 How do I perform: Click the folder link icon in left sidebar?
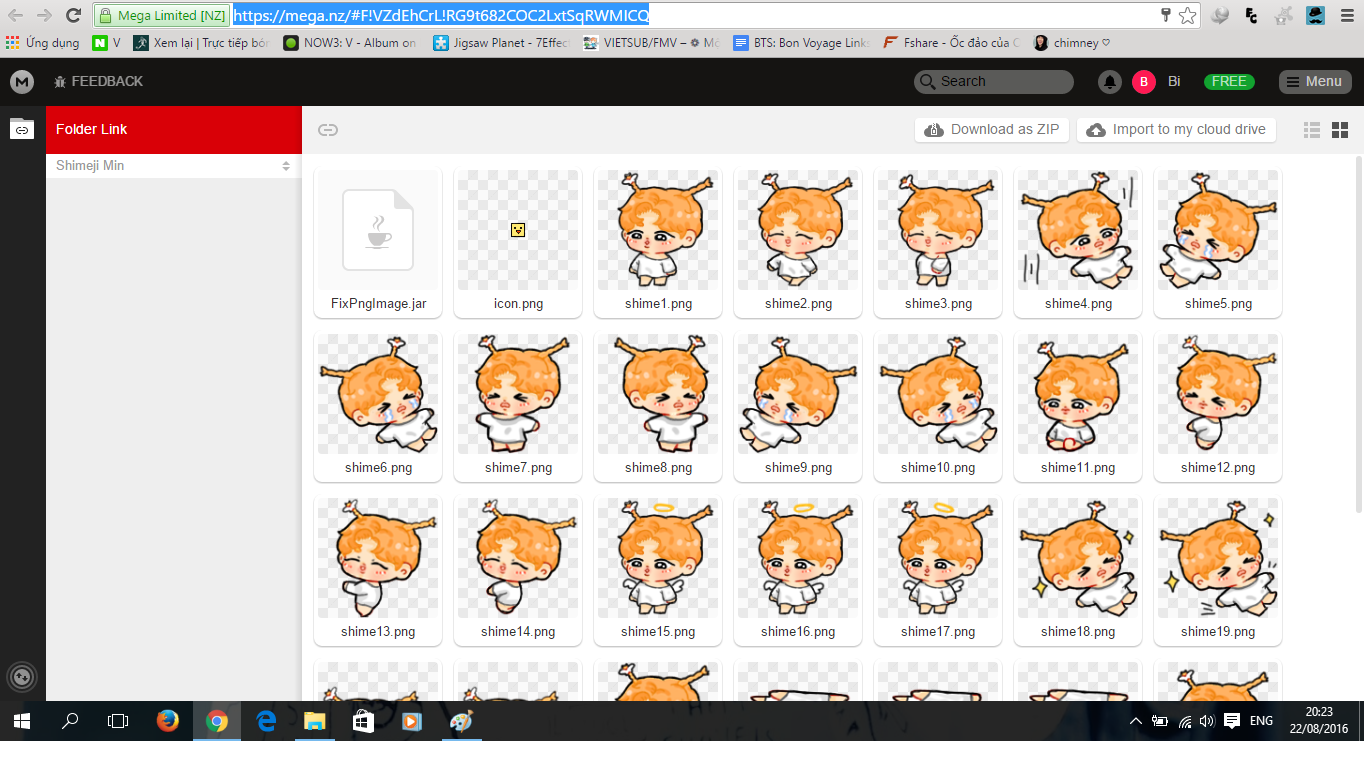22,128
